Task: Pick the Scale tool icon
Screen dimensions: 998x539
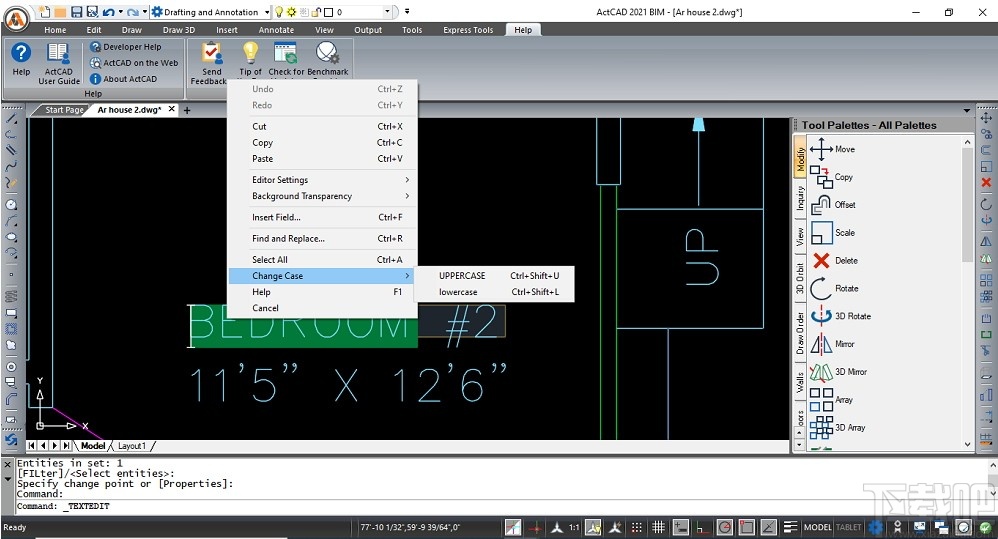Action: (x=822, y=233)
